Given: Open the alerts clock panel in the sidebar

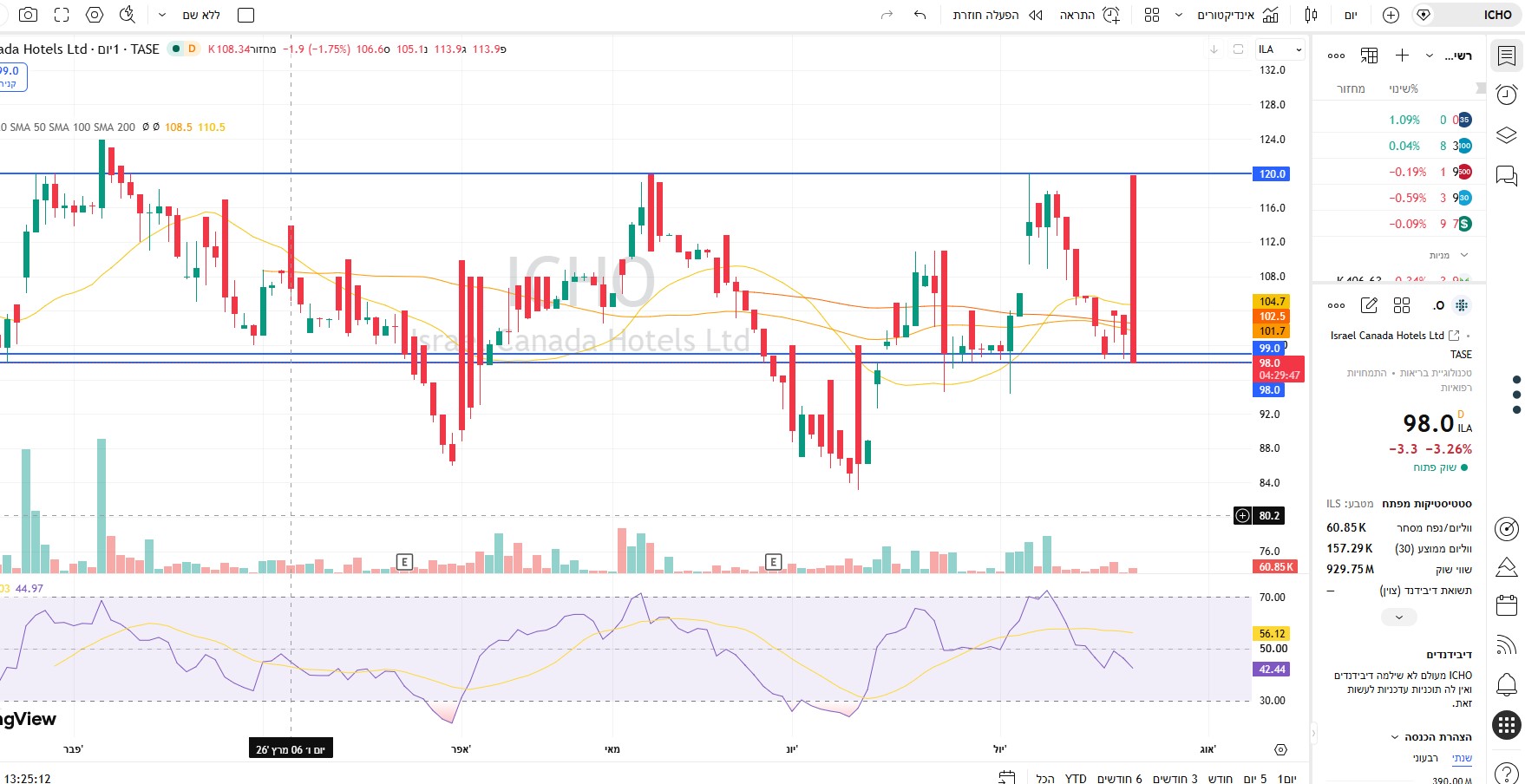Looking at the screenshot, I should point(1507,95).
